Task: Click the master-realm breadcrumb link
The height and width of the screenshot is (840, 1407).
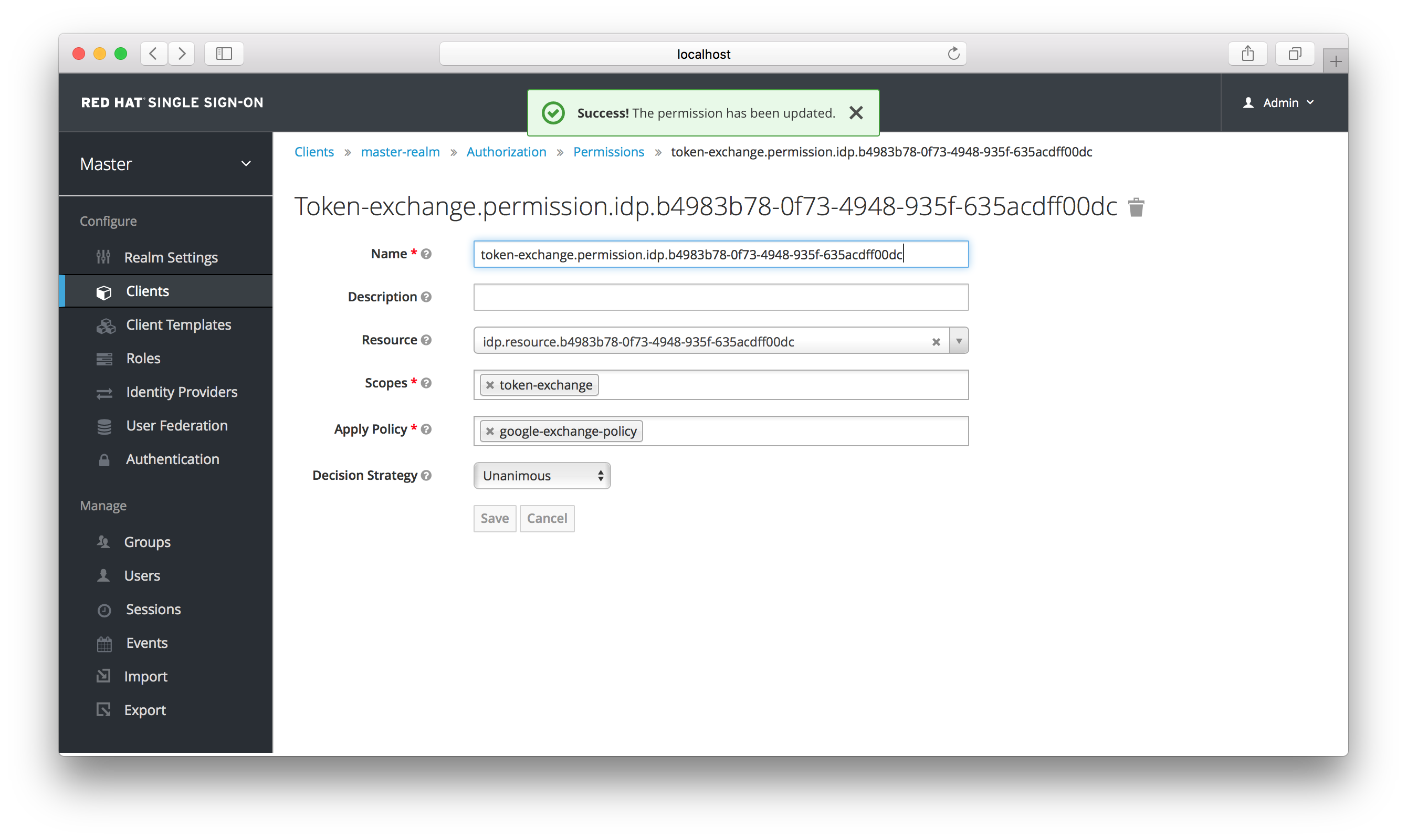Action: point(400,151)
